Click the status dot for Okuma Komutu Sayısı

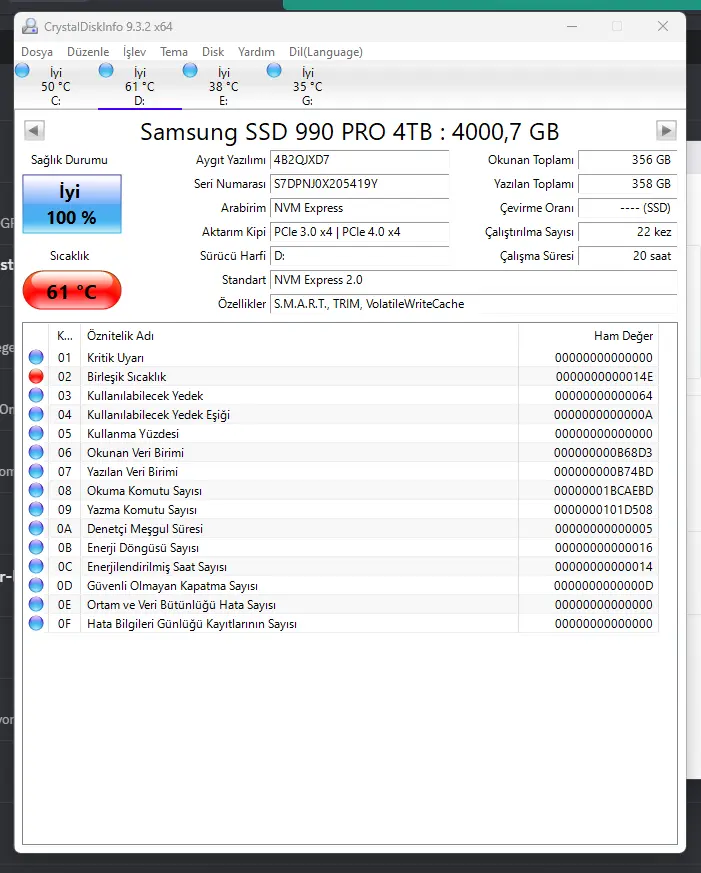click(36, 490)
